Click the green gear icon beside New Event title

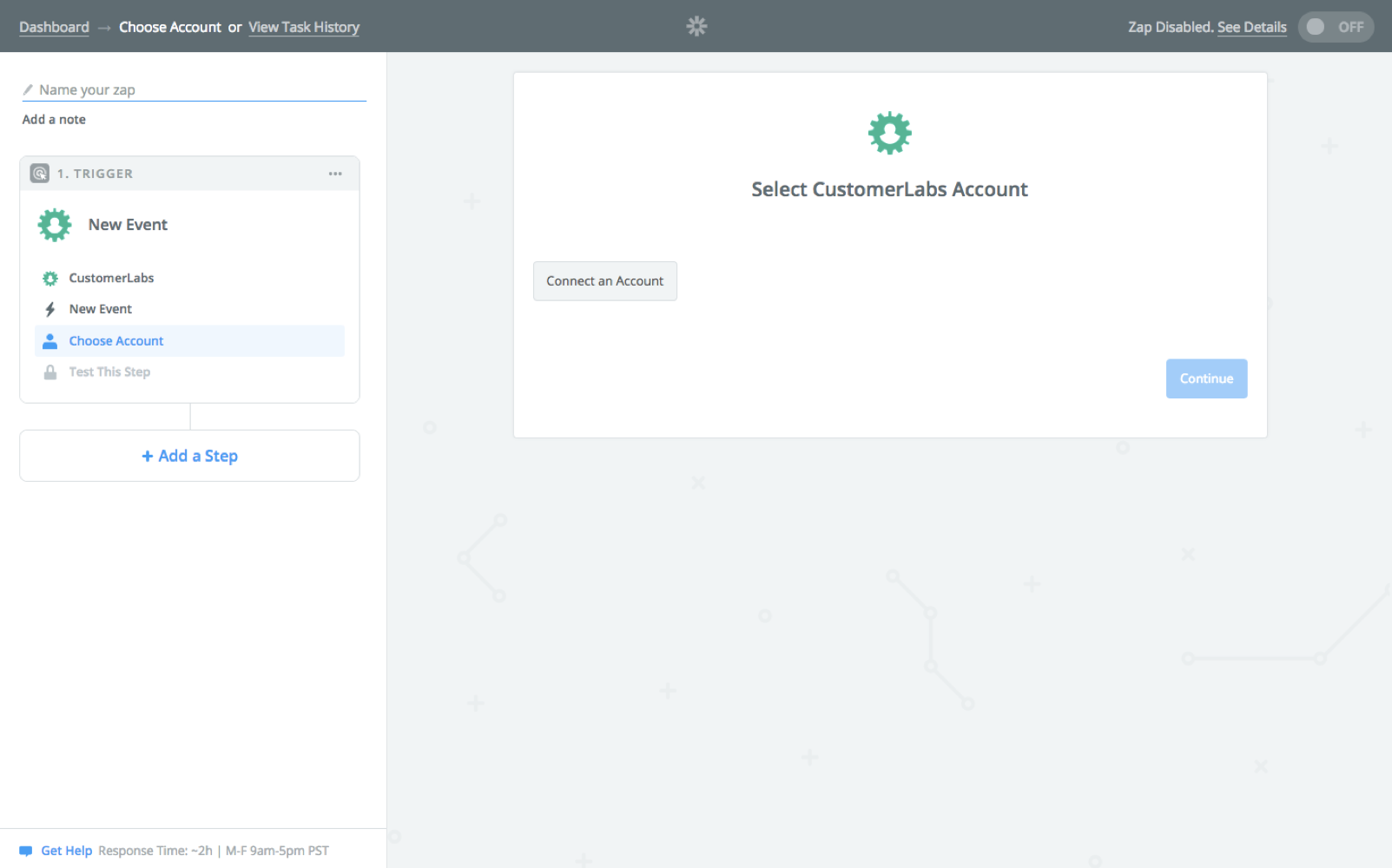tap(54, 224)
